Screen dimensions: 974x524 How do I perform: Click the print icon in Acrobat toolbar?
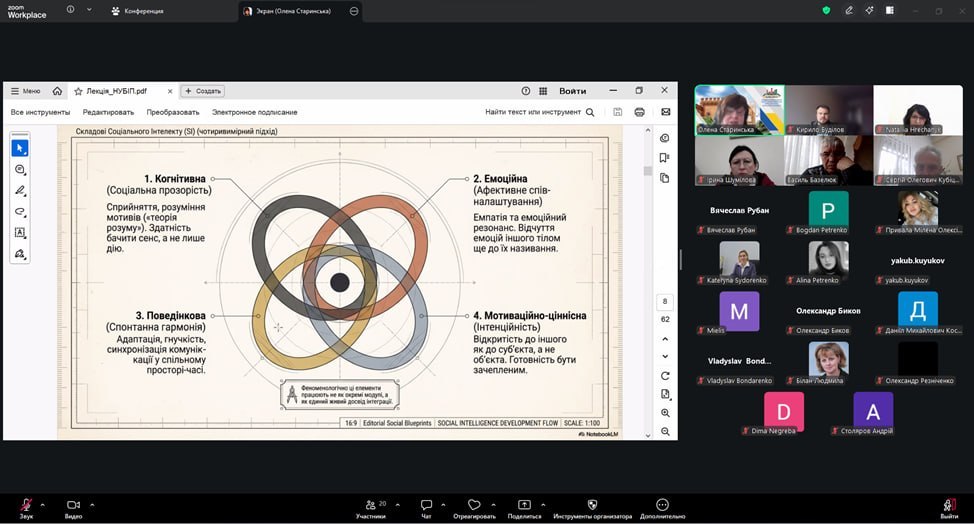[x=640, y=112]
